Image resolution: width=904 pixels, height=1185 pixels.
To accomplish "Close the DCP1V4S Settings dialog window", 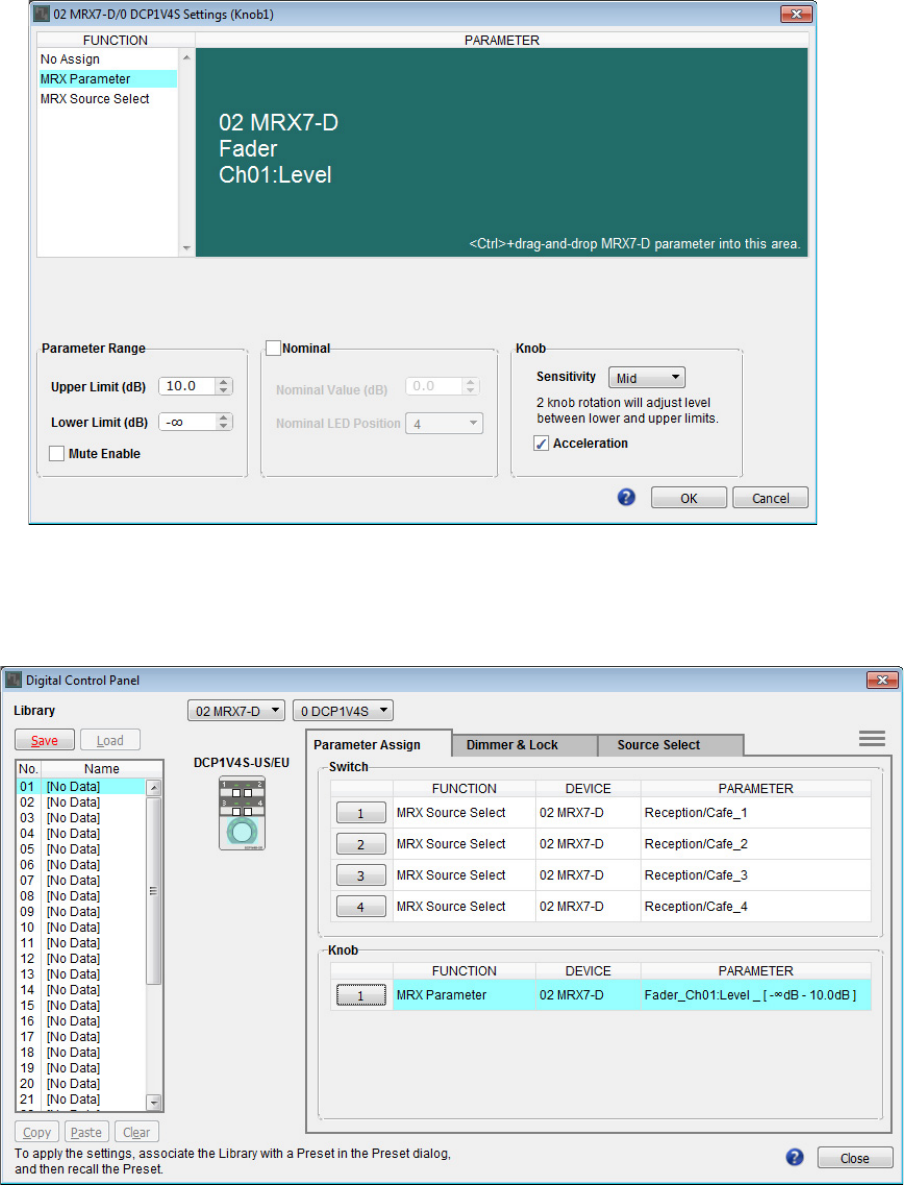I will pos(796,13).
